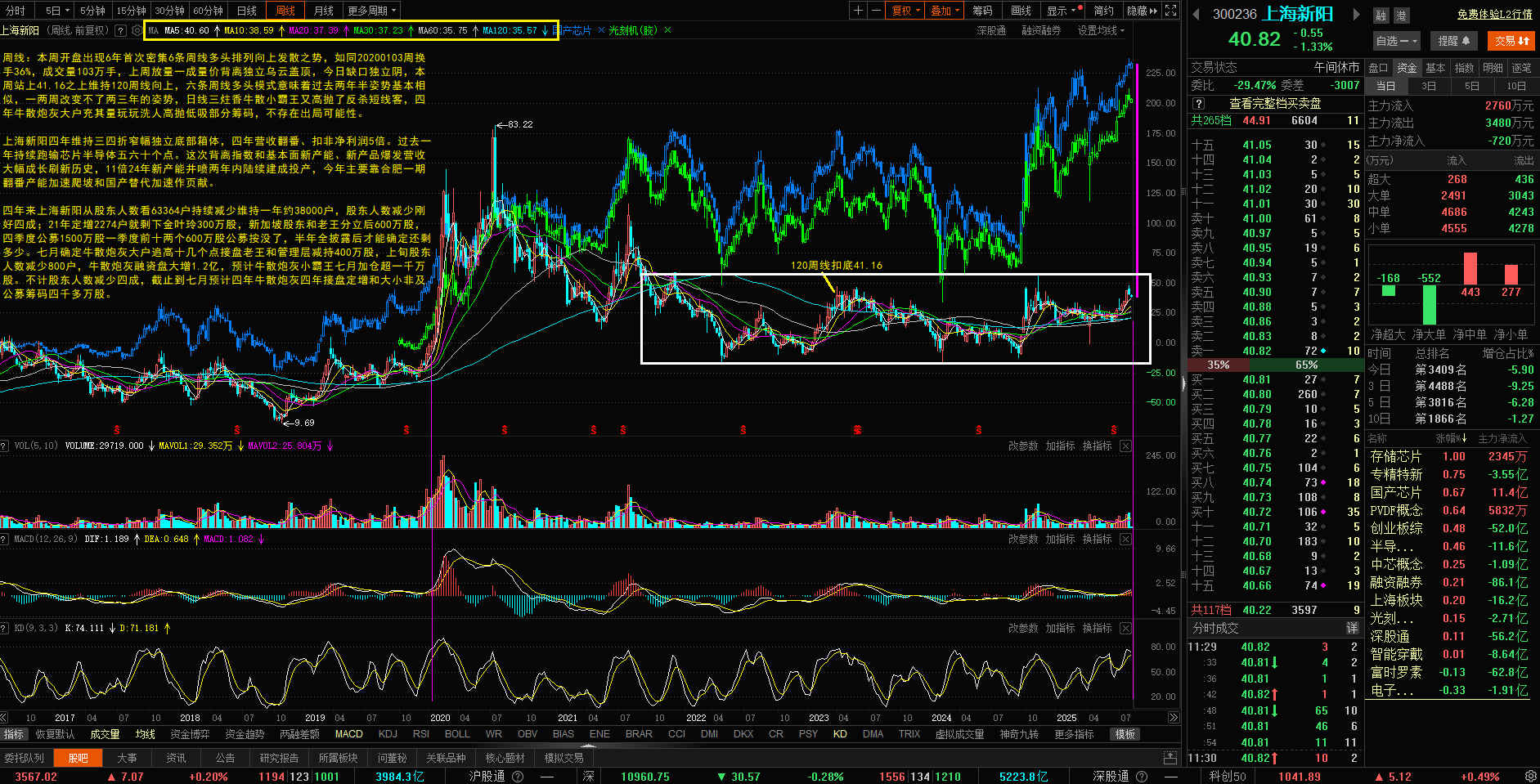Open 免费体验L2行情 link

click(x=1494, y=14)
